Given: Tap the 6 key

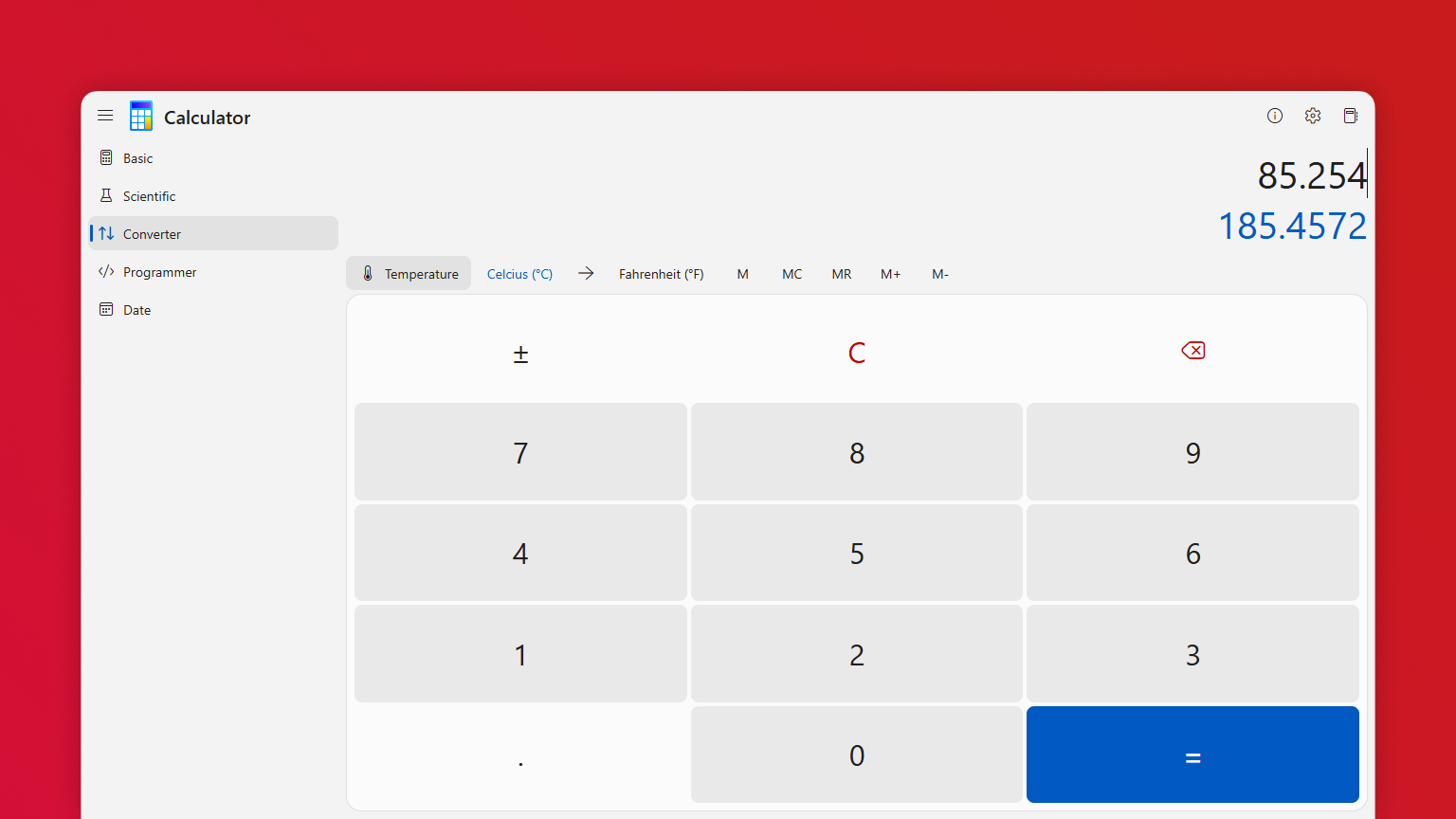Looking at the screenshot, I should [1192, 553].
